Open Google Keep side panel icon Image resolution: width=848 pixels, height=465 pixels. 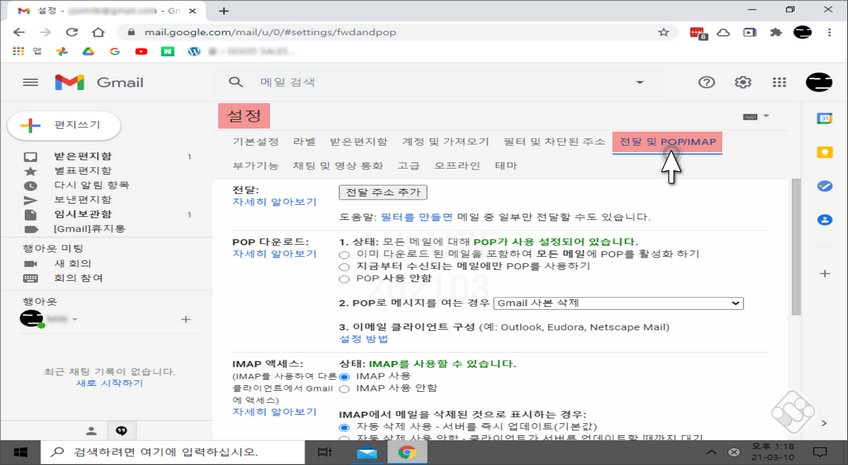[824, 152]
